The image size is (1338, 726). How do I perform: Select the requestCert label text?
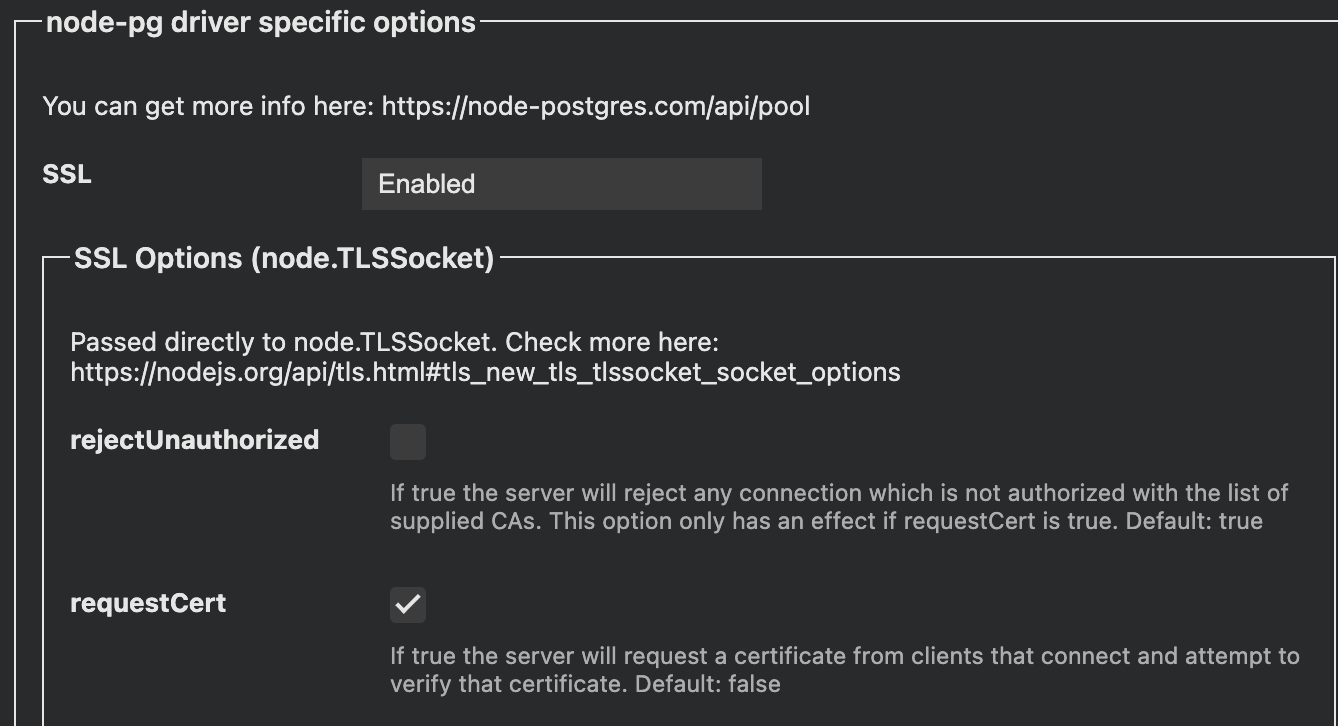tap(148, 603)
